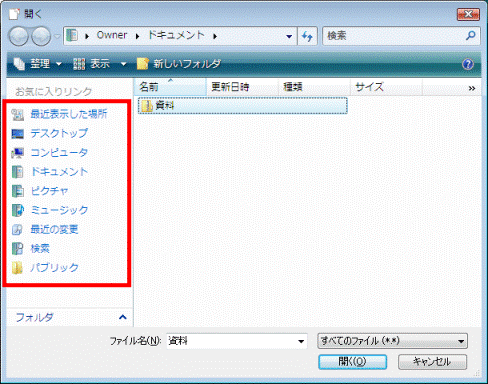This screenshot has width=488, height=384.
Task: Sort by 更新日時 column header
Action: pos(242,87)
